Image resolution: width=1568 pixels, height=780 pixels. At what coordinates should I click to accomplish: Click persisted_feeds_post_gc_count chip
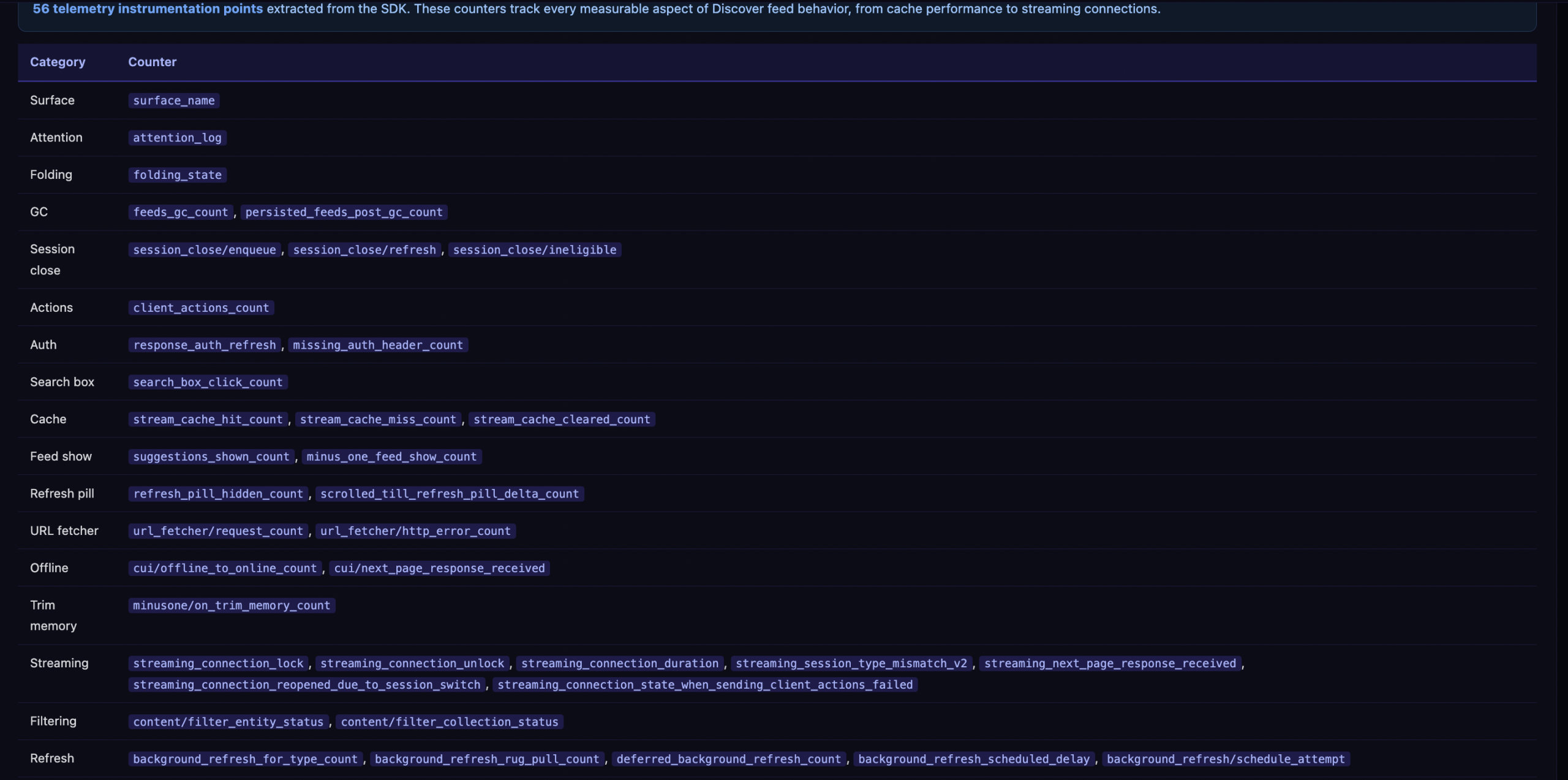point(344,212)
